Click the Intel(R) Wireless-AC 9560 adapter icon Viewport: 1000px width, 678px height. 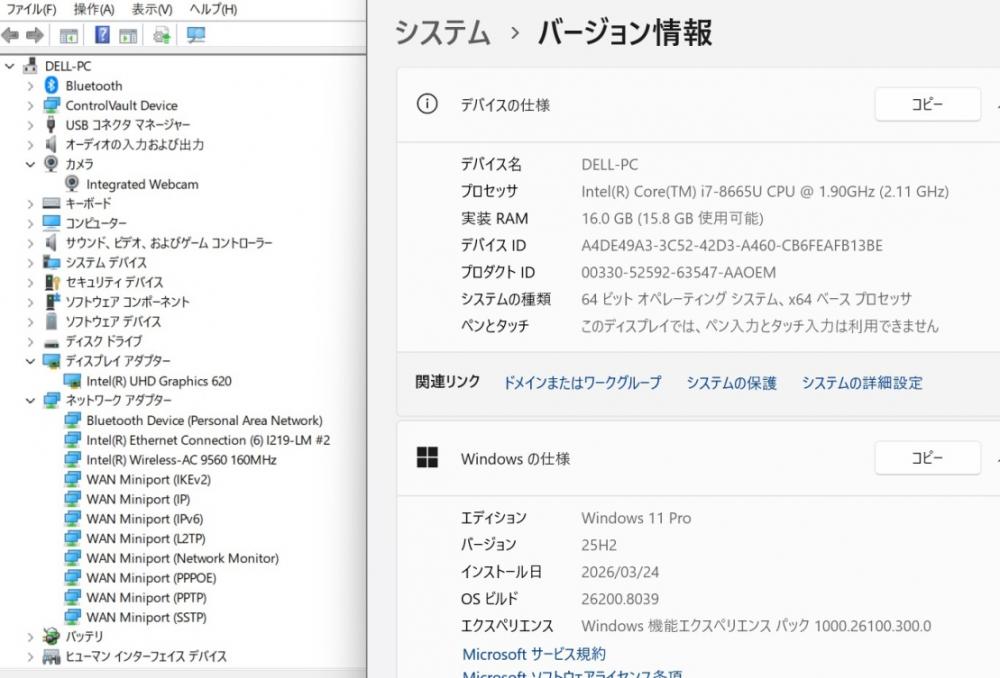73,459
